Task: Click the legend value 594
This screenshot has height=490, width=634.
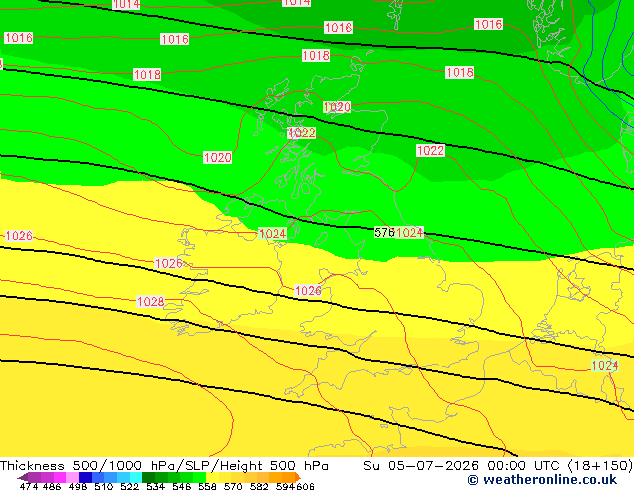Action: tap(285, 486)
